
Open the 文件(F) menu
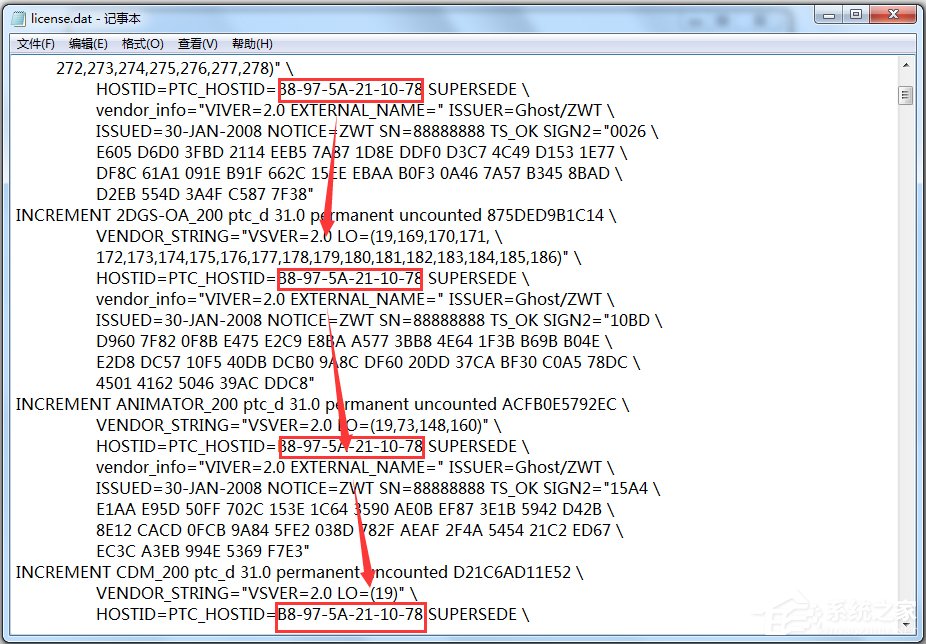pos(35,44)
